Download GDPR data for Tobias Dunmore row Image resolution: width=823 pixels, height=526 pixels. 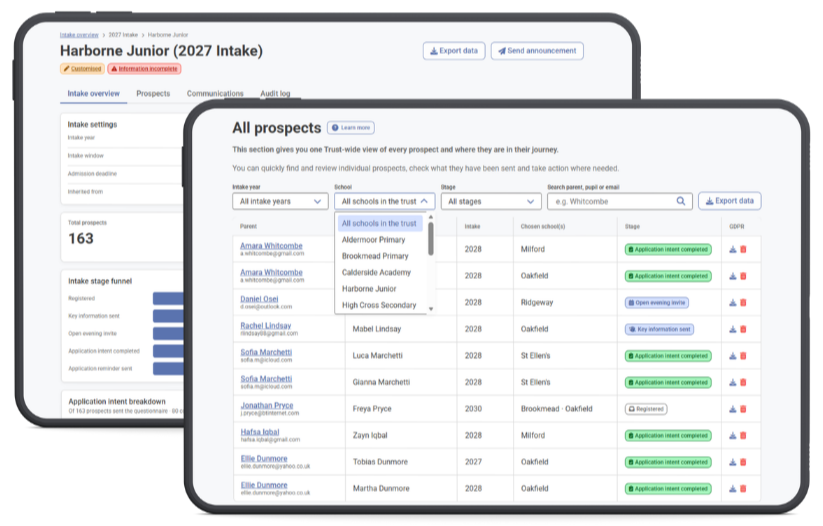pyautogui.click(x=733, y=462)
